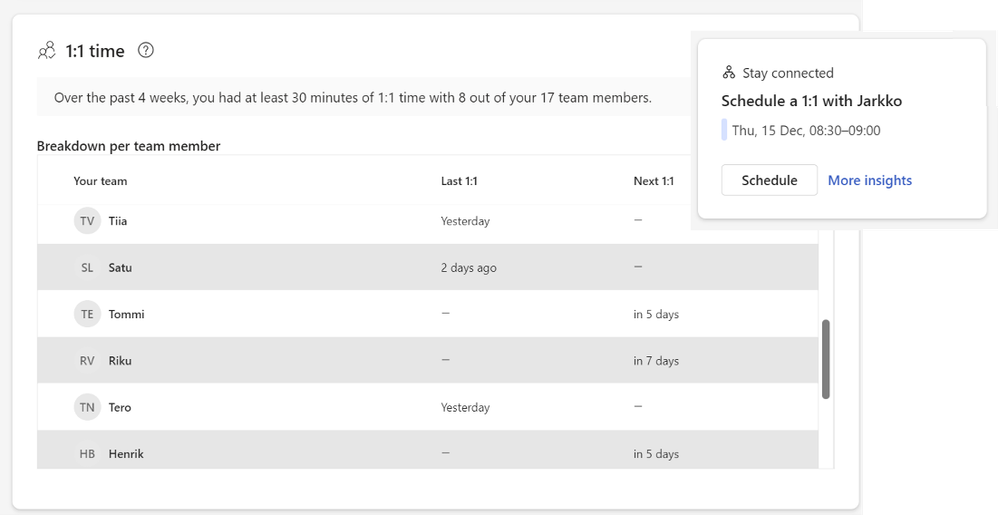The width and height of the screenshot is (998, 515).
Task: Click Riku's next 1:1 'in 7 days'
Action: (655, 361)
